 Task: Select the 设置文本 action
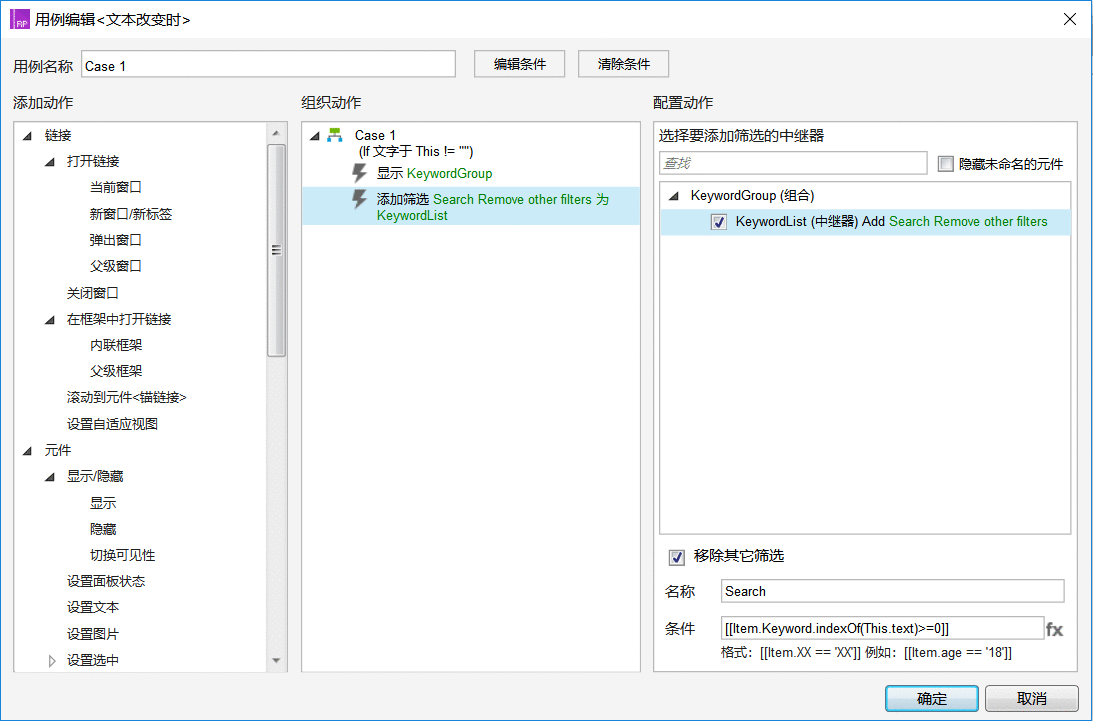click(x=93, y=607)
